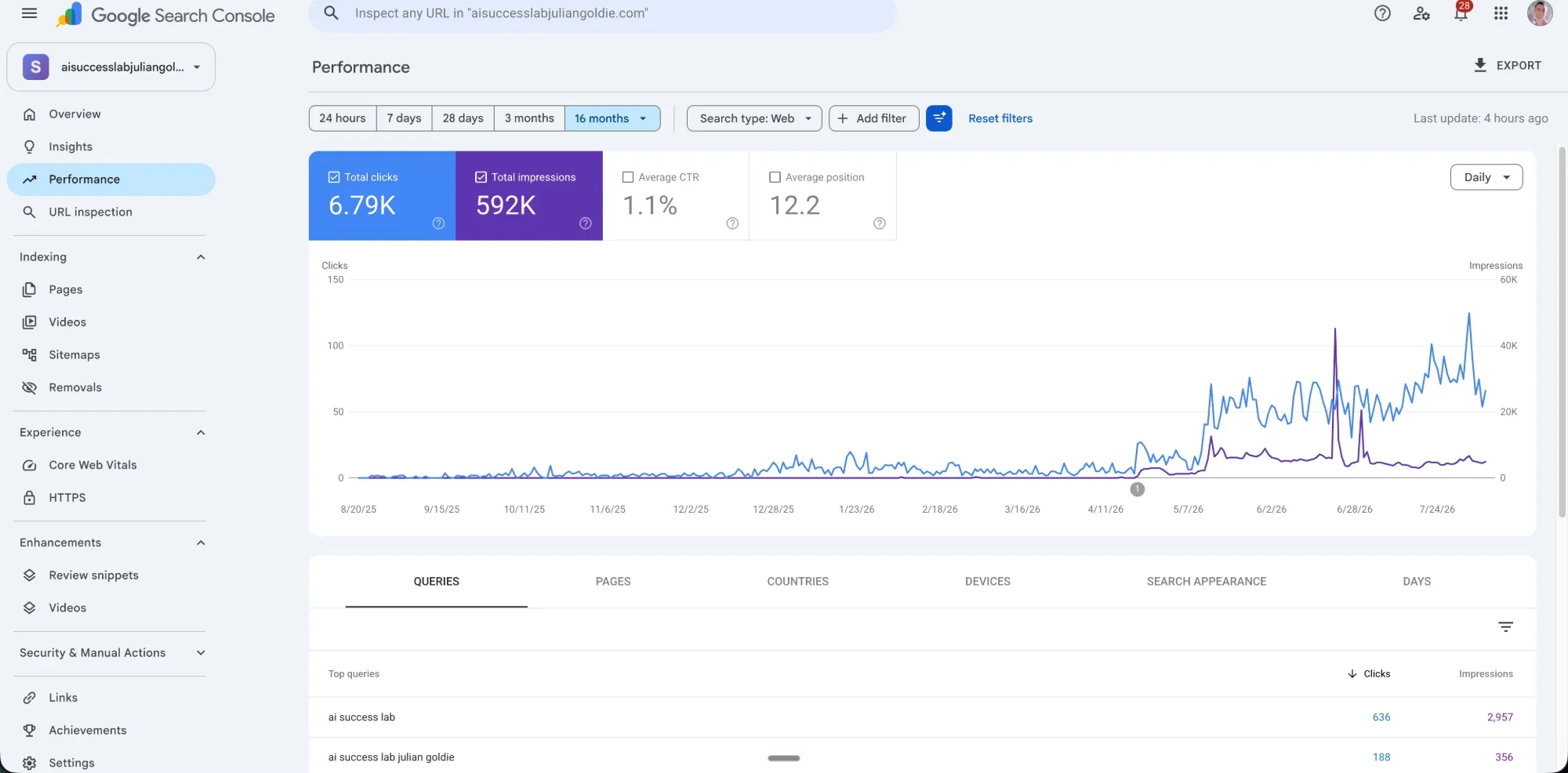Click the Google Search Console logo

(166, 15)
